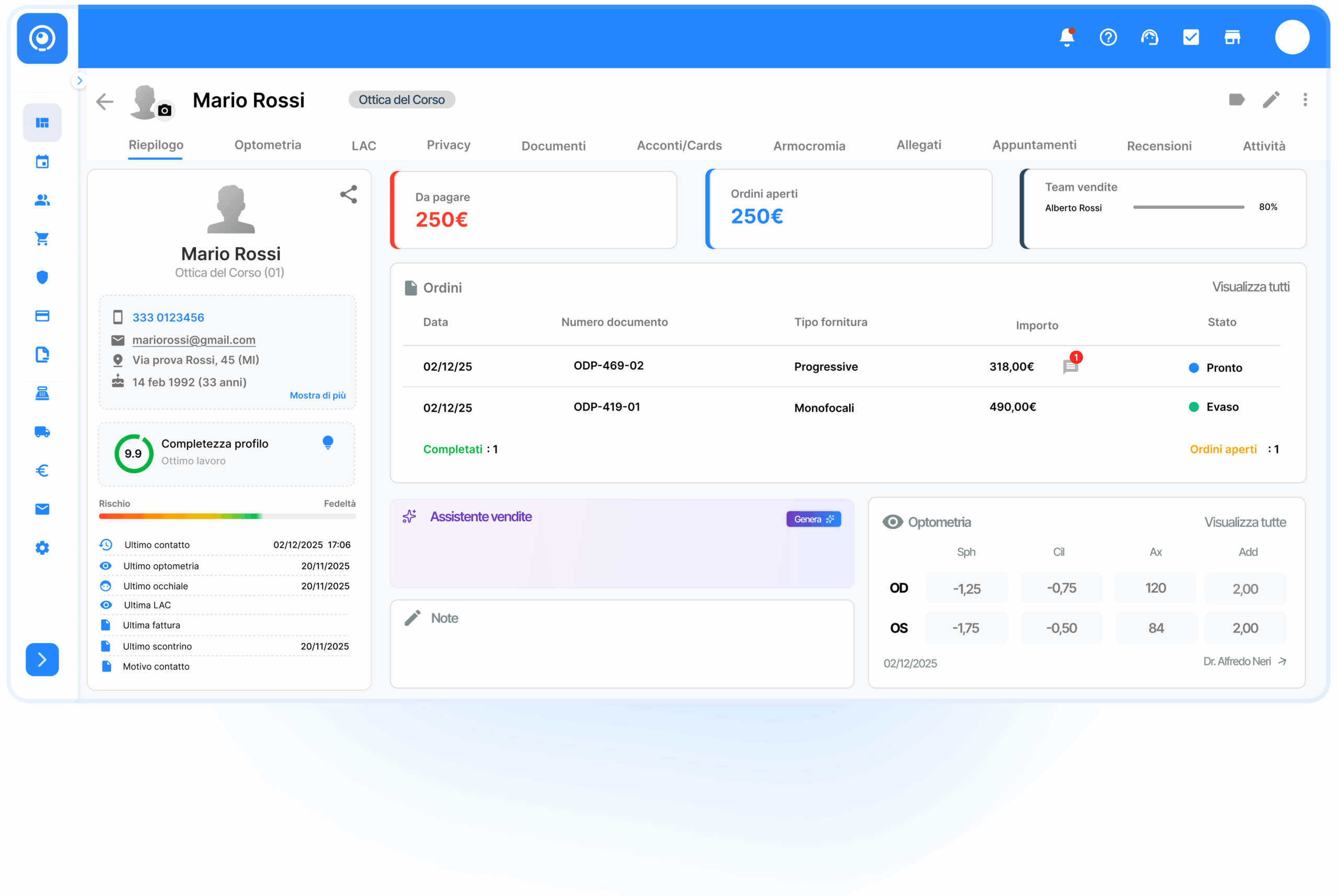Open the shopping cart sidebar icon
The image size is (1338, 896).
click(x=42, y=239)
